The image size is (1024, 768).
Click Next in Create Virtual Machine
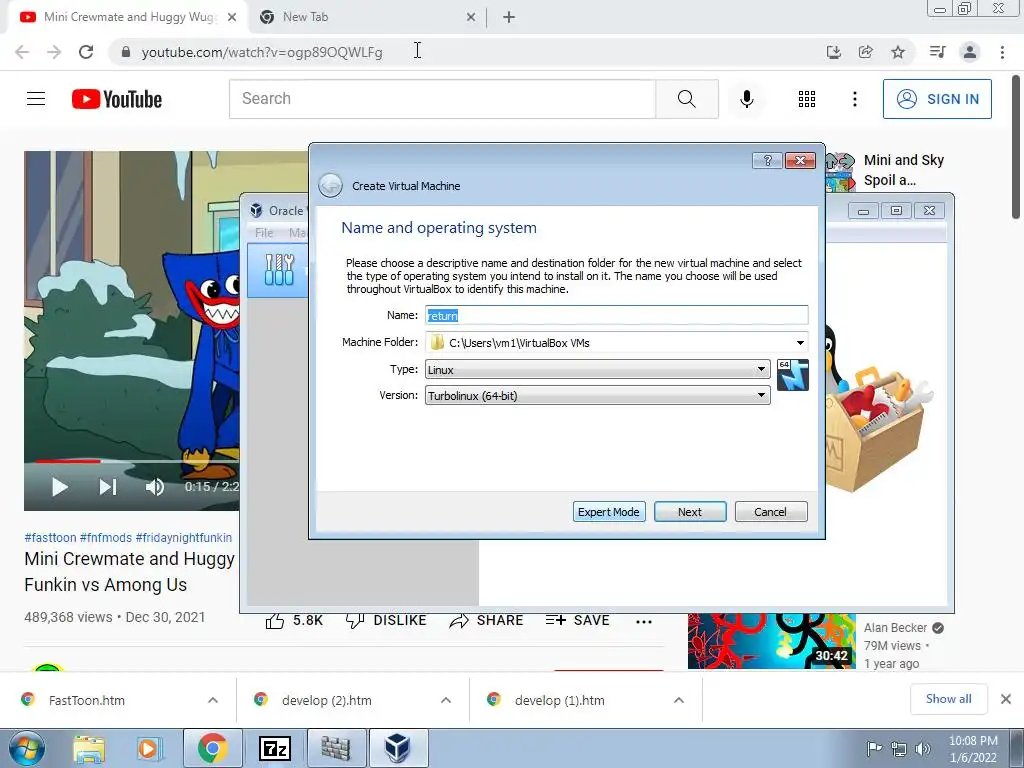click(690, 512)
